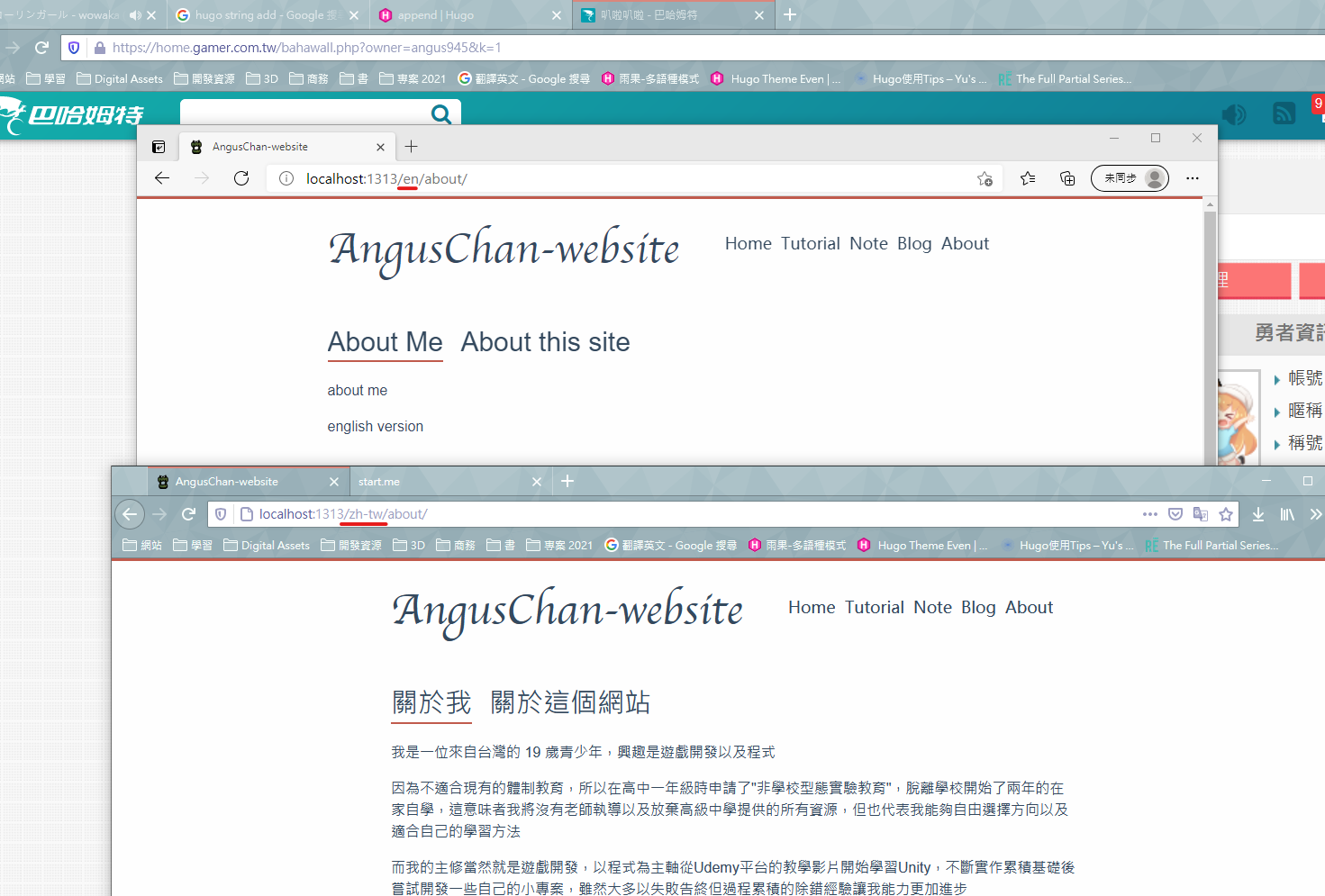
Task: Open The Full Partial Series bookmark in background browser
Action: click(x=1065, y=79)
